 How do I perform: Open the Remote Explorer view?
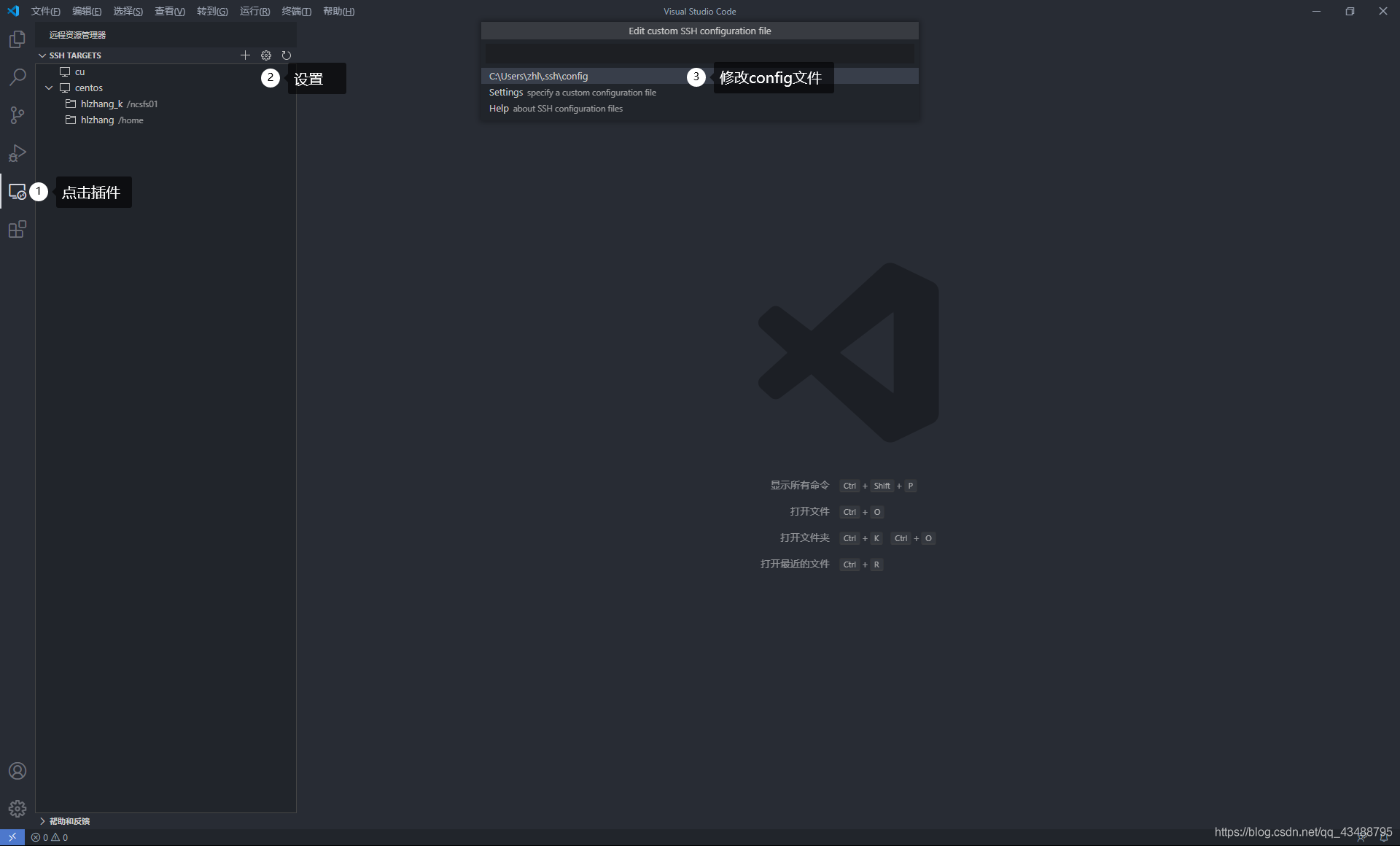[x=17, y=192]
